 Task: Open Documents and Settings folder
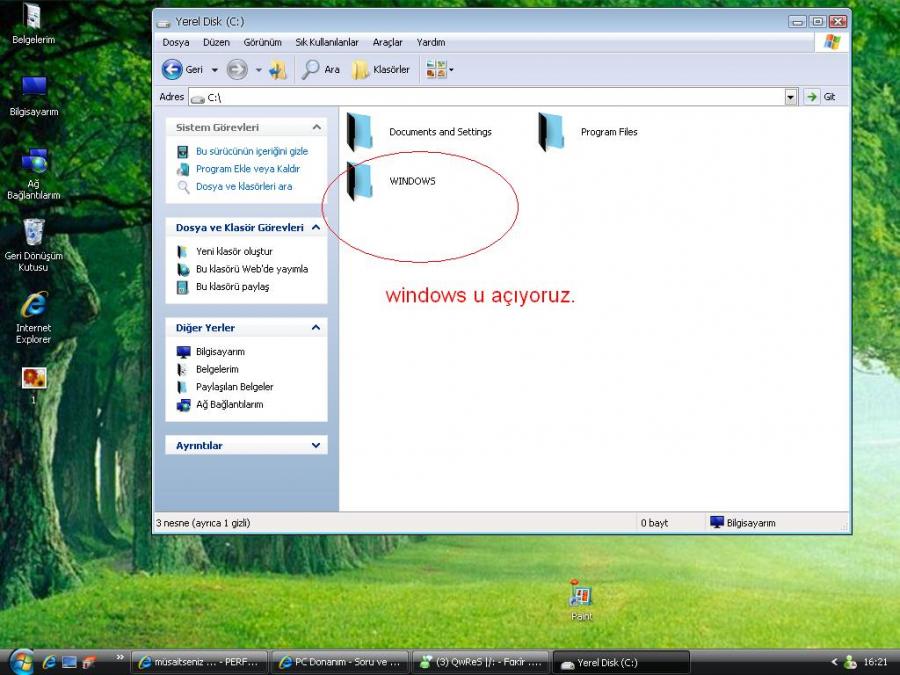360,132
